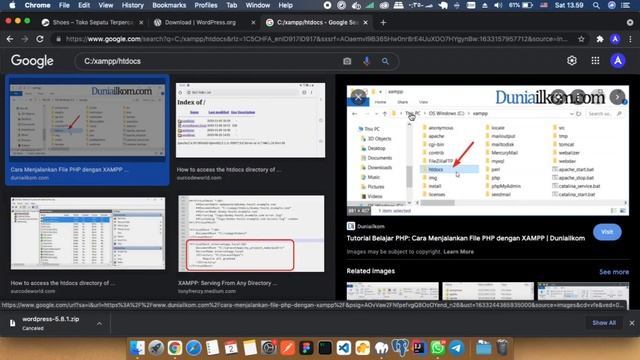Screen dimensions: 640x360
Task: Open yellow Notes icon in dock
Action: 250,348
